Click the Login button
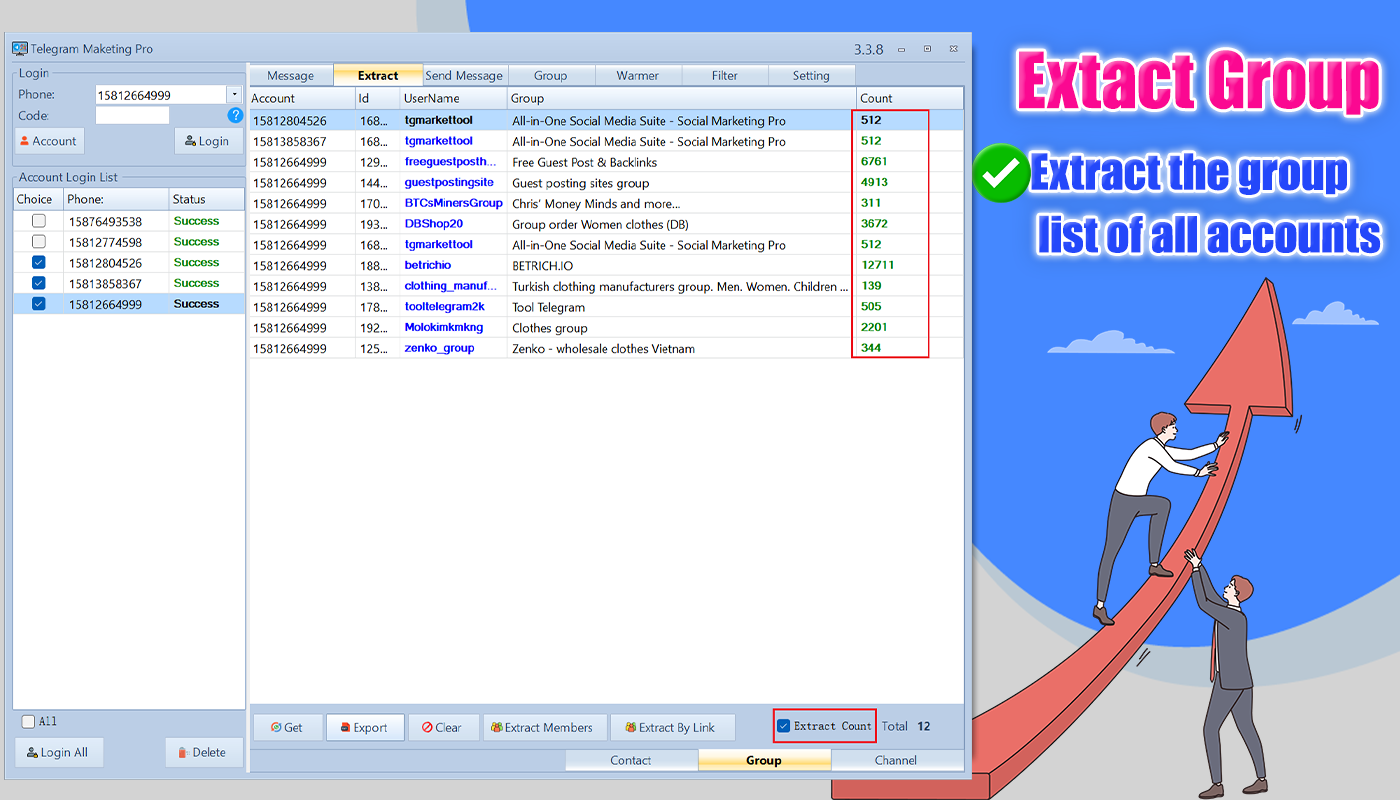Image resolution: width=1400 pixels, height=800 pixels. 208,141
